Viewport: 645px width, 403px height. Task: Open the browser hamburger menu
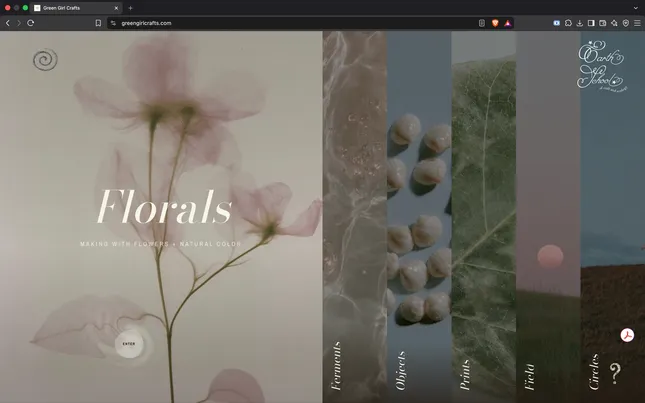tap(637, 23)
